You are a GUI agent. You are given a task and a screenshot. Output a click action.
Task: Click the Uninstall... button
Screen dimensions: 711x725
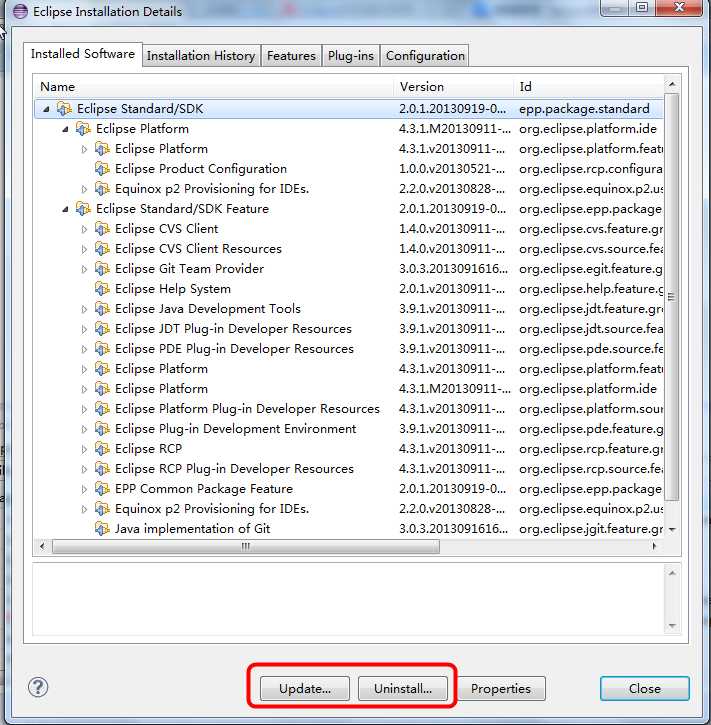tap(403, 688)
